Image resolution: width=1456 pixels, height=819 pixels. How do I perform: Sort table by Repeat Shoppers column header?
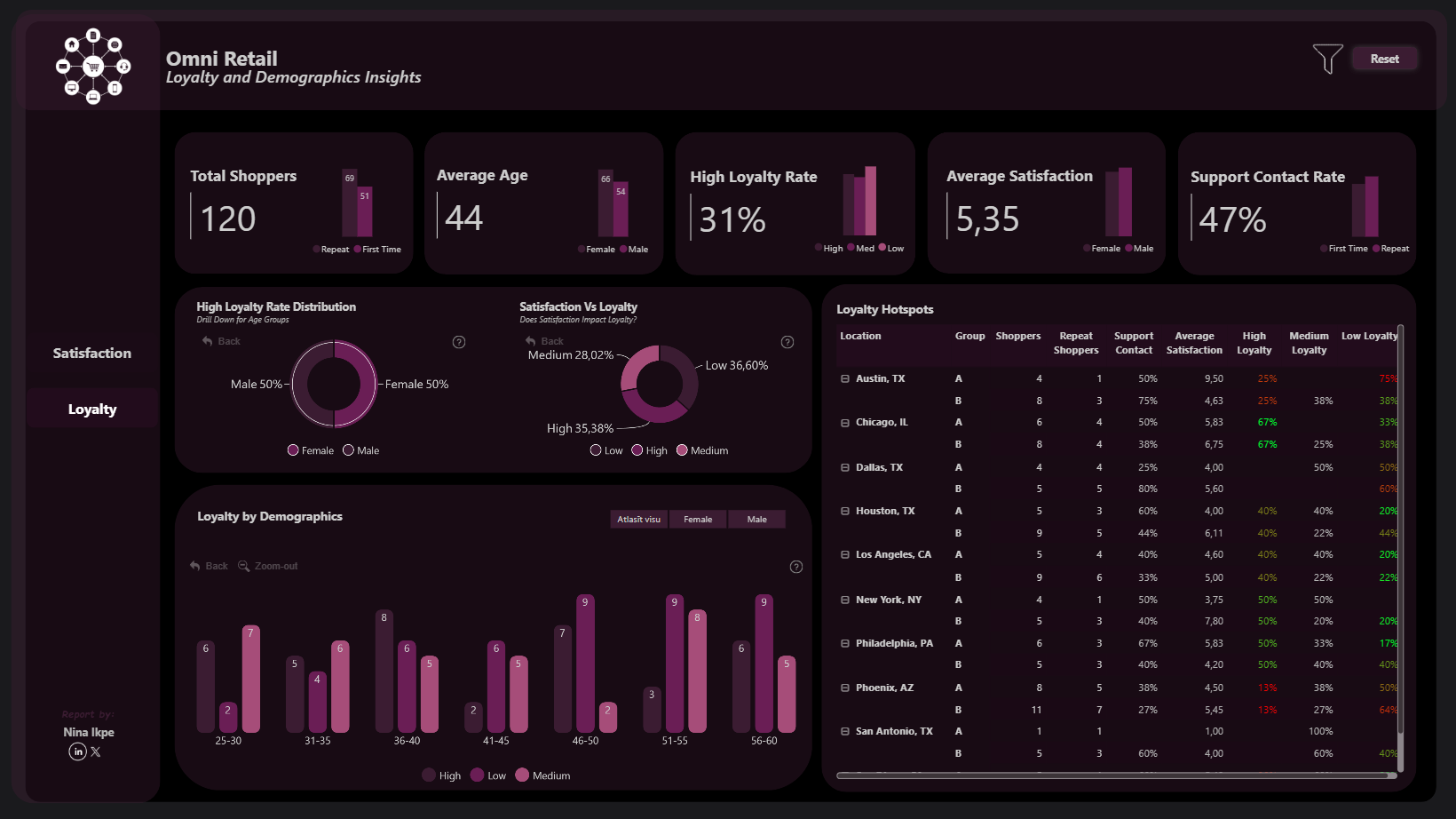pyautogui.click(x=1076, y=343)
